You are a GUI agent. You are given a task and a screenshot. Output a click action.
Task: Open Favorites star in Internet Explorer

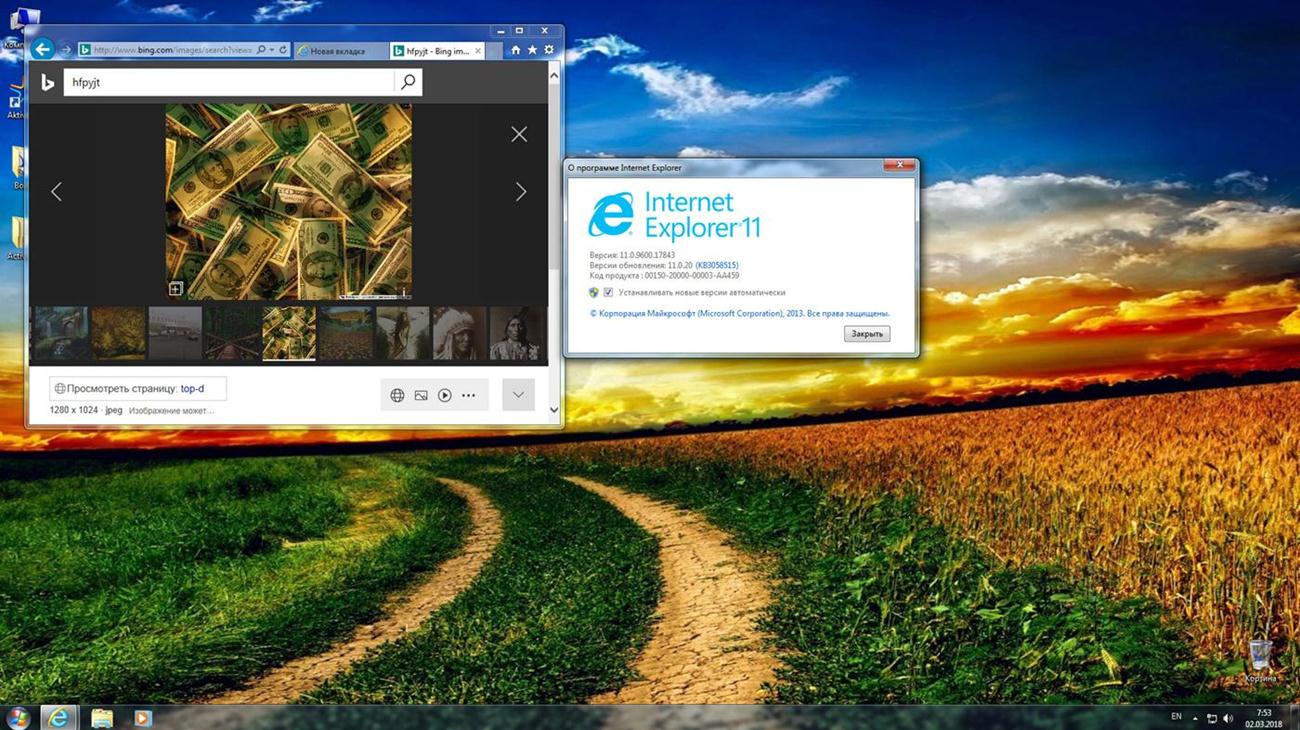click(532, 50)
